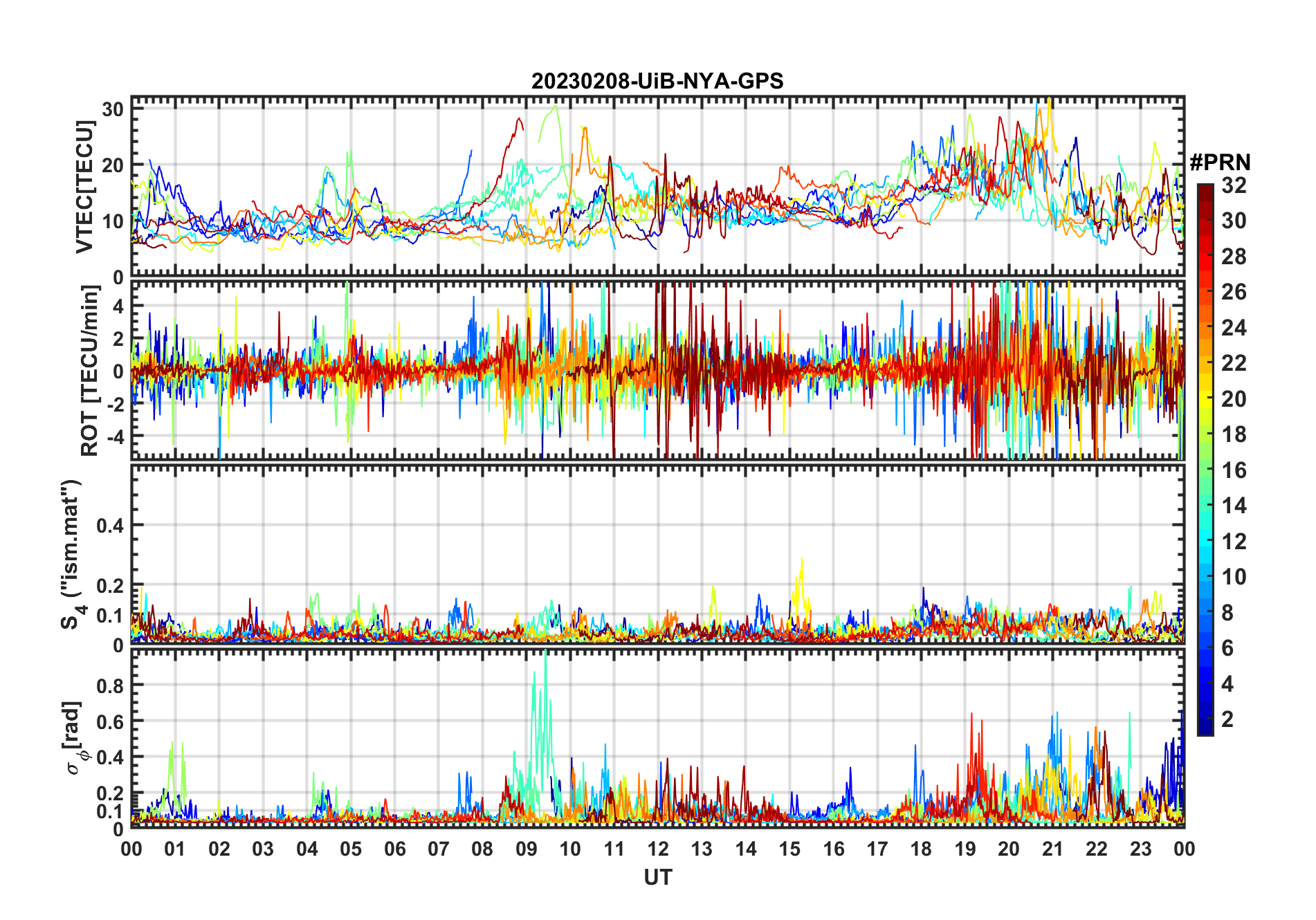This screenshot has width=1316, height=920.
Task: Click the S4 ("ism.mat") axis label
Action: click(72, 555)
